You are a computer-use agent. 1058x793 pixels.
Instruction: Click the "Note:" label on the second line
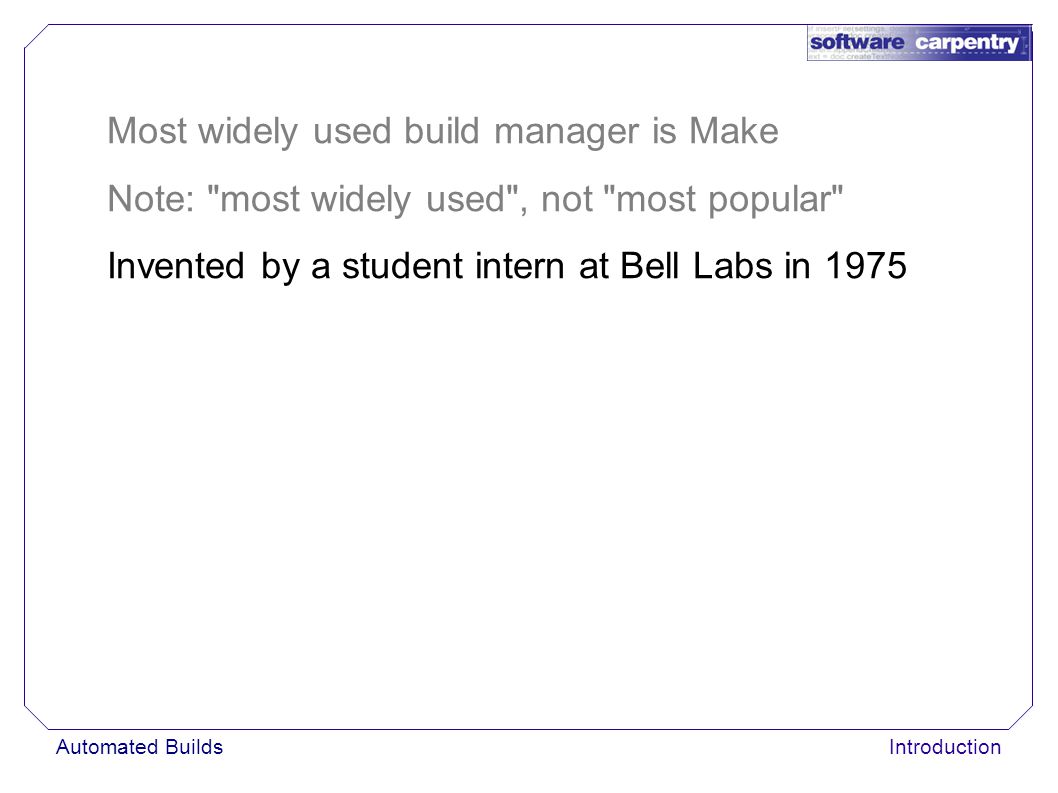click(151, 199)
